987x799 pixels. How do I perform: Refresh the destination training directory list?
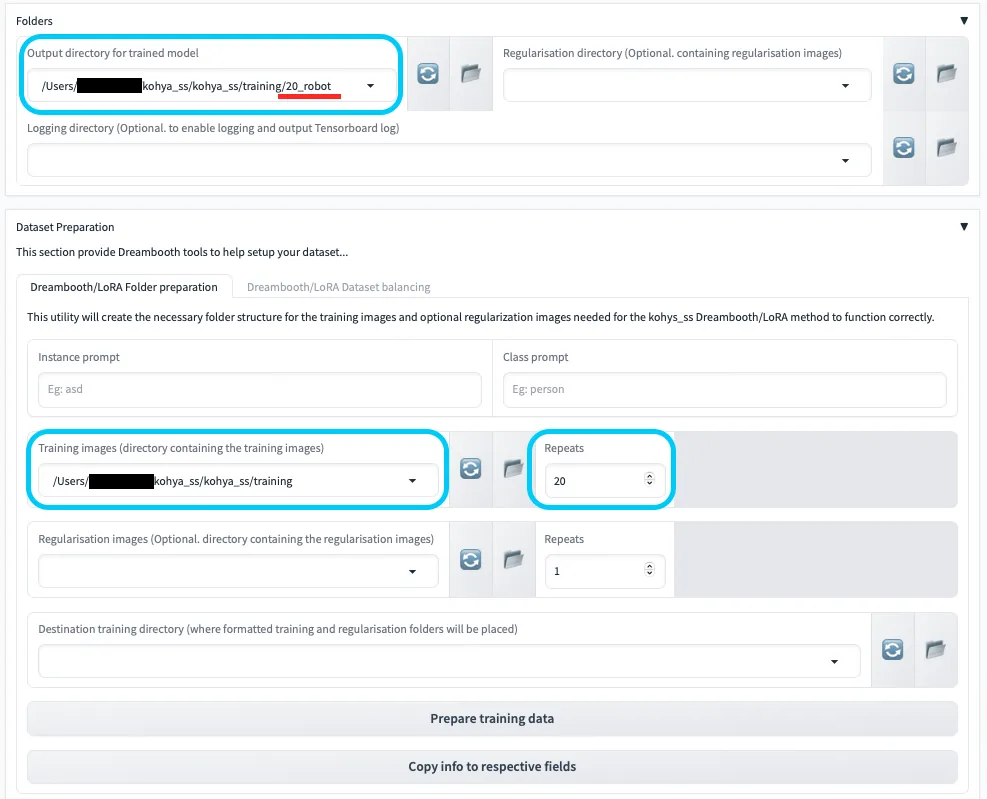(x=893, y=650)
